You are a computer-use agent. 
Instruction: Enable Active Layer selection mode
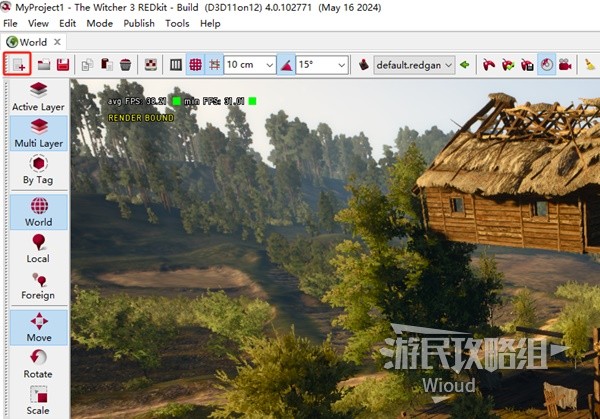38,96
